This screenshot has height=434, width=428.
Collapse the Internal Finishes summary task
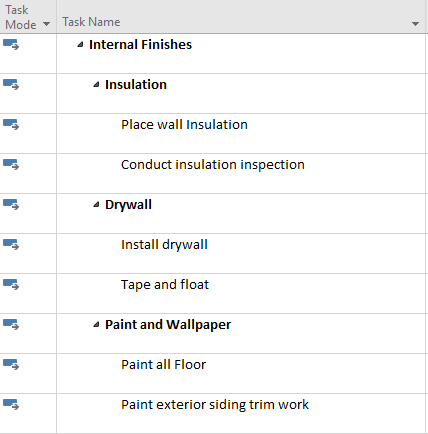(80, 45)
